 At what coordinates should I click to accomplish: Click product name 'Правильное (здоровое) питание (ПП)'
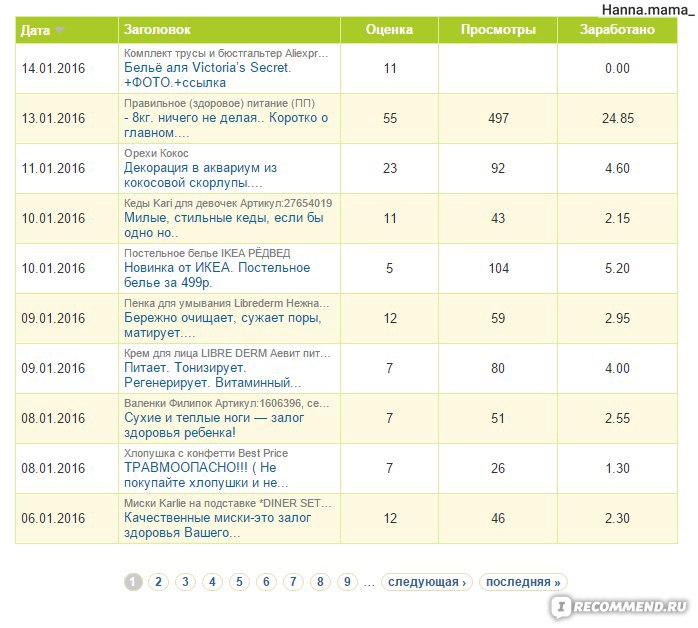click(219, 103)
